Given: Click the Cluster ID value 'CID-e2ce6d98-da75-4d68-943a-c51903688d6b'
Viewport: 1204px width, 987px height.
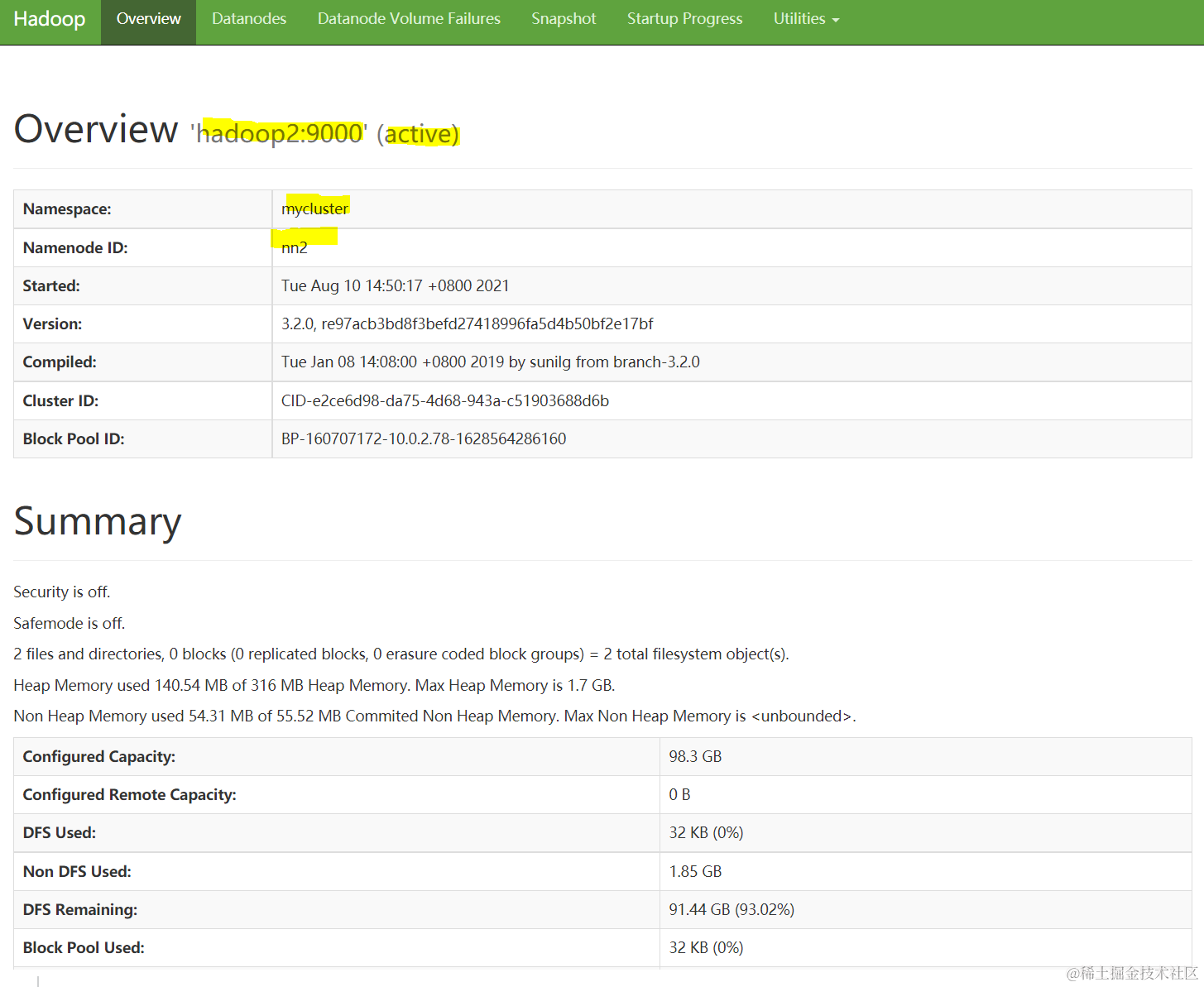Looking at the screenshot, I should pos(445,400).
